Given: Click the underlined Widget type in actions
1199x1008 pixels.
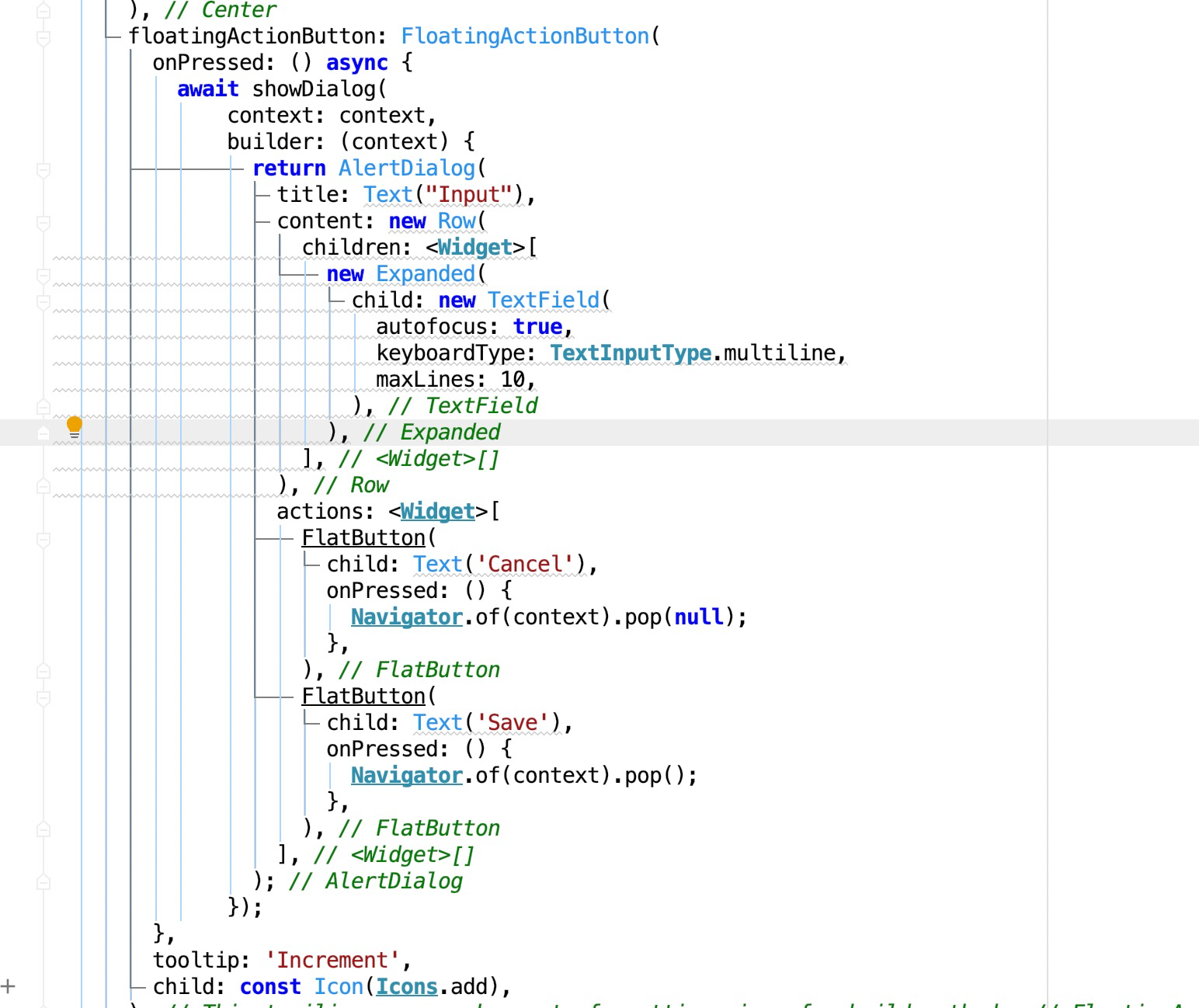Looking at the screenshot, I should coord(437,511).
